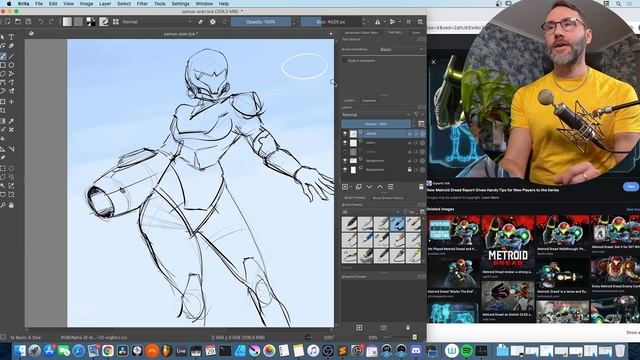This screenshot has width=640, height=360.
Task: Move layer down with chevron icon
Action: (369, 187)
